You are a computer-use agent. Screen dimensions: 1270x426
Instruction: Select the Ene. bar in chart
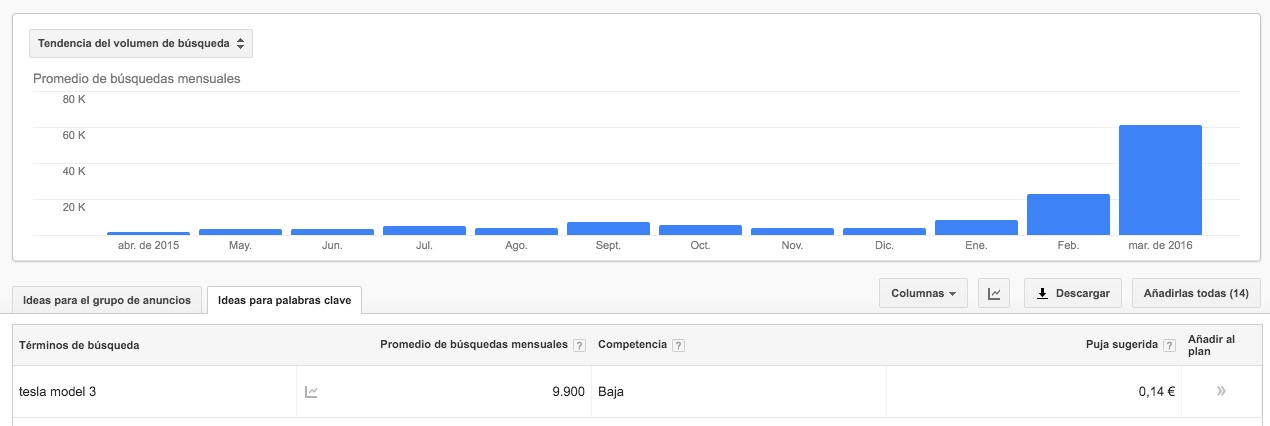click(x=976, y=227)
